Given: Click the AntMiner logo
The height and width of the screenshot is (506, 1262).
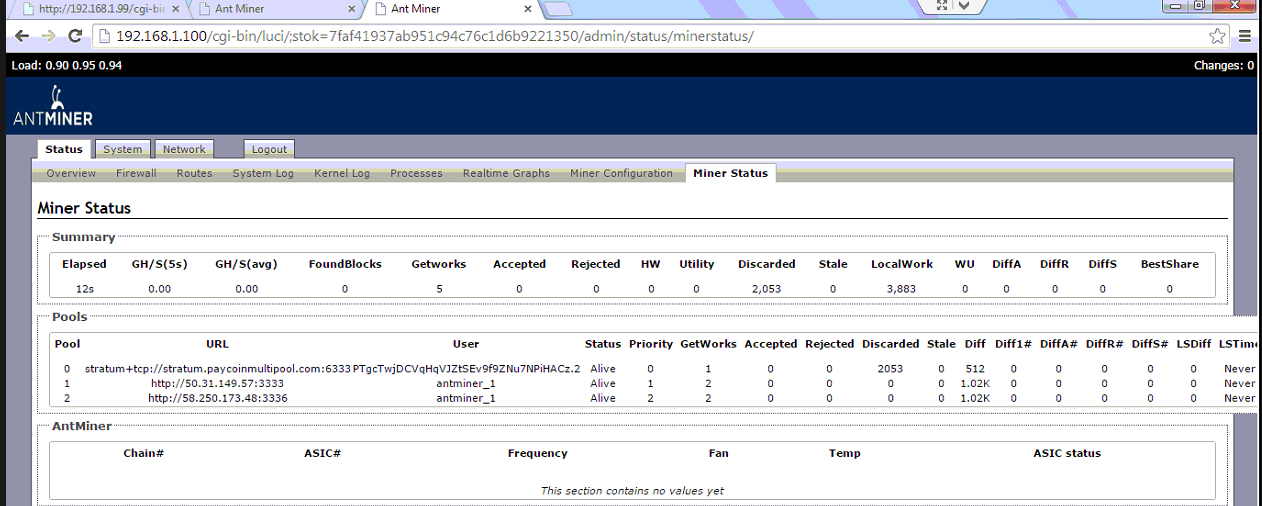Looking at the screenshot, I should coord(53,106).
